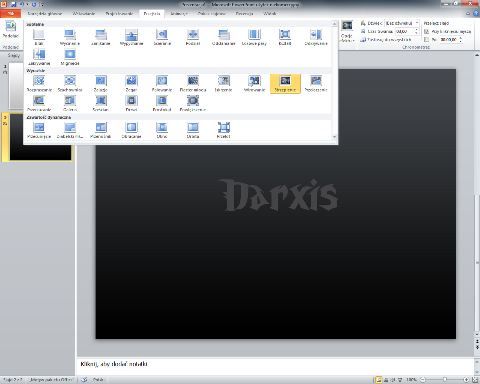The width and height of the screenshot is (480, 384).
Task: Choose the Galeria gallery transition
Action: point(70,103)
